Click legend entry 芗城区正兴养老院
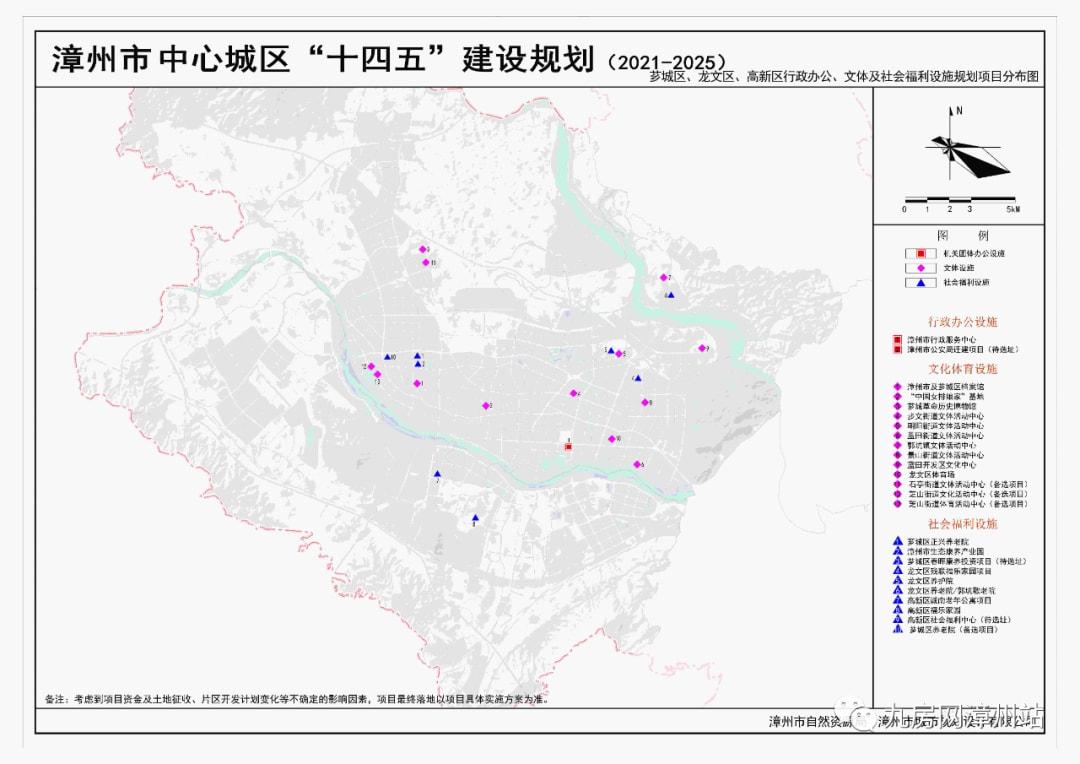This screenshot has width=1080, height=764. [937, 542]
